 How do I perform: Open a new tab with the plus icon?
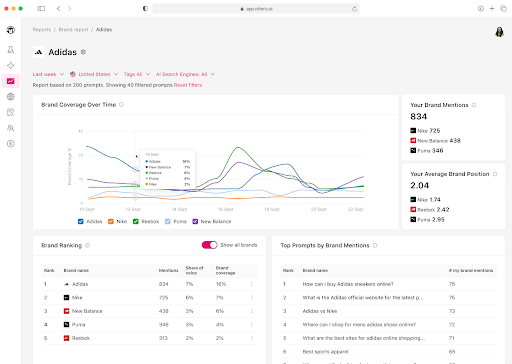492,9
